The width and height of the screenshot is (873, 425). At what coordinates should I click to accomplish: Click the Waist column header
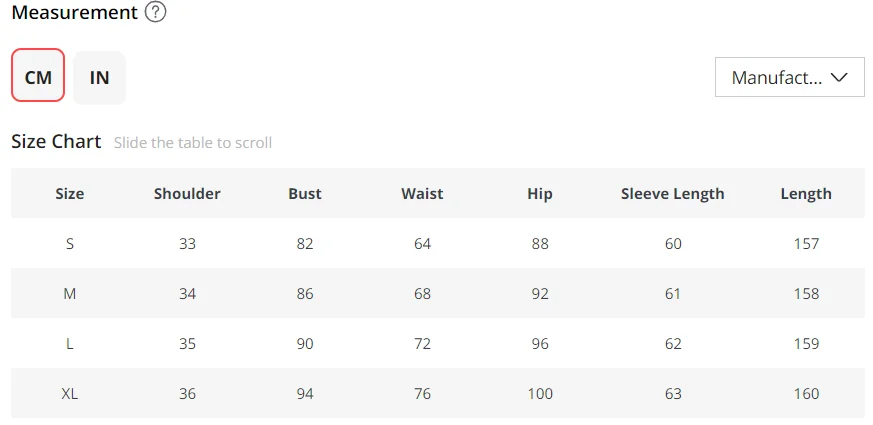point(422,194)
